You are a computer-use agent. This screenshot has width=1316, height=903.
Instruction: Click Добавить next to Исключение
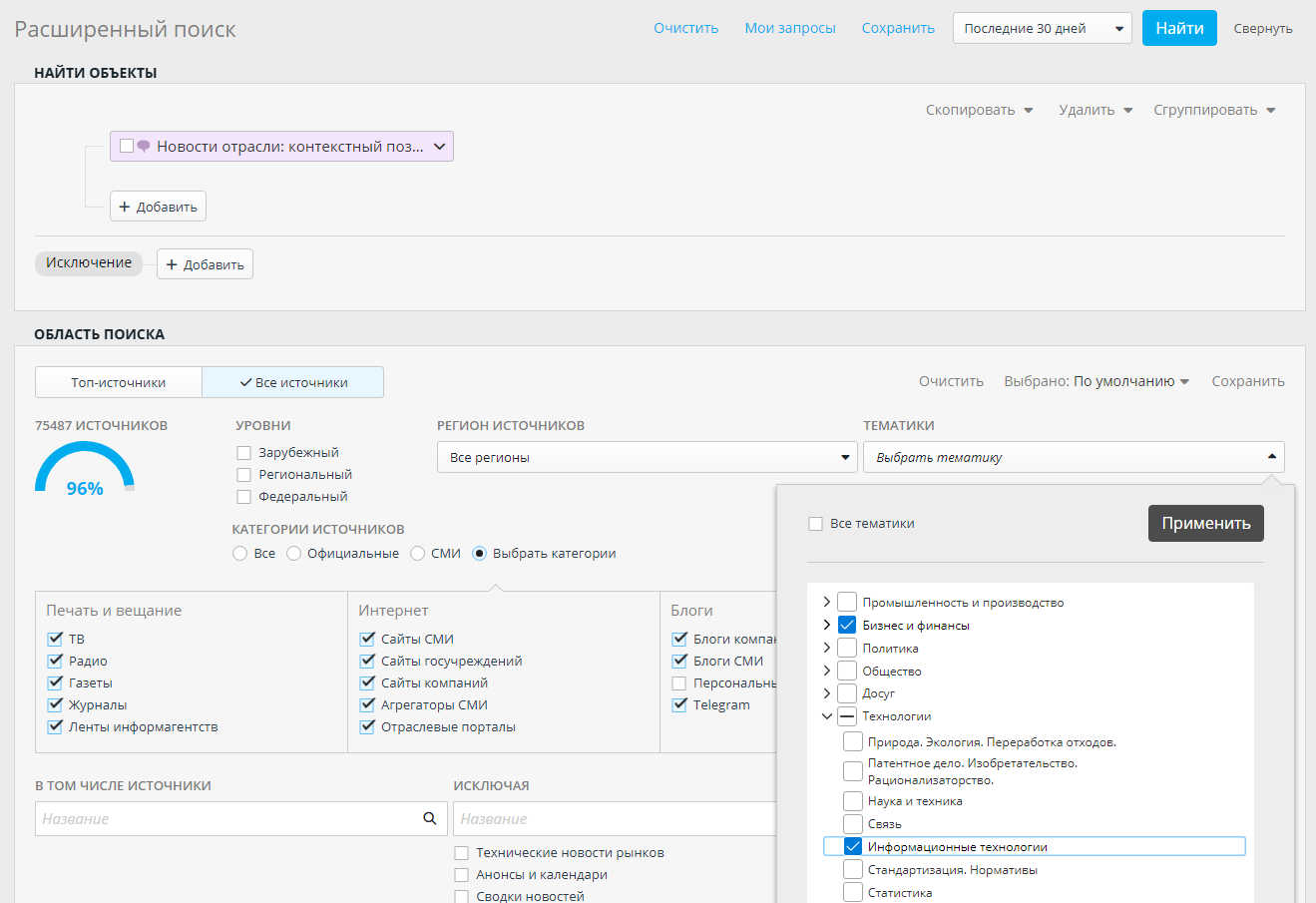pyautogui.click(x=205, y=264)
